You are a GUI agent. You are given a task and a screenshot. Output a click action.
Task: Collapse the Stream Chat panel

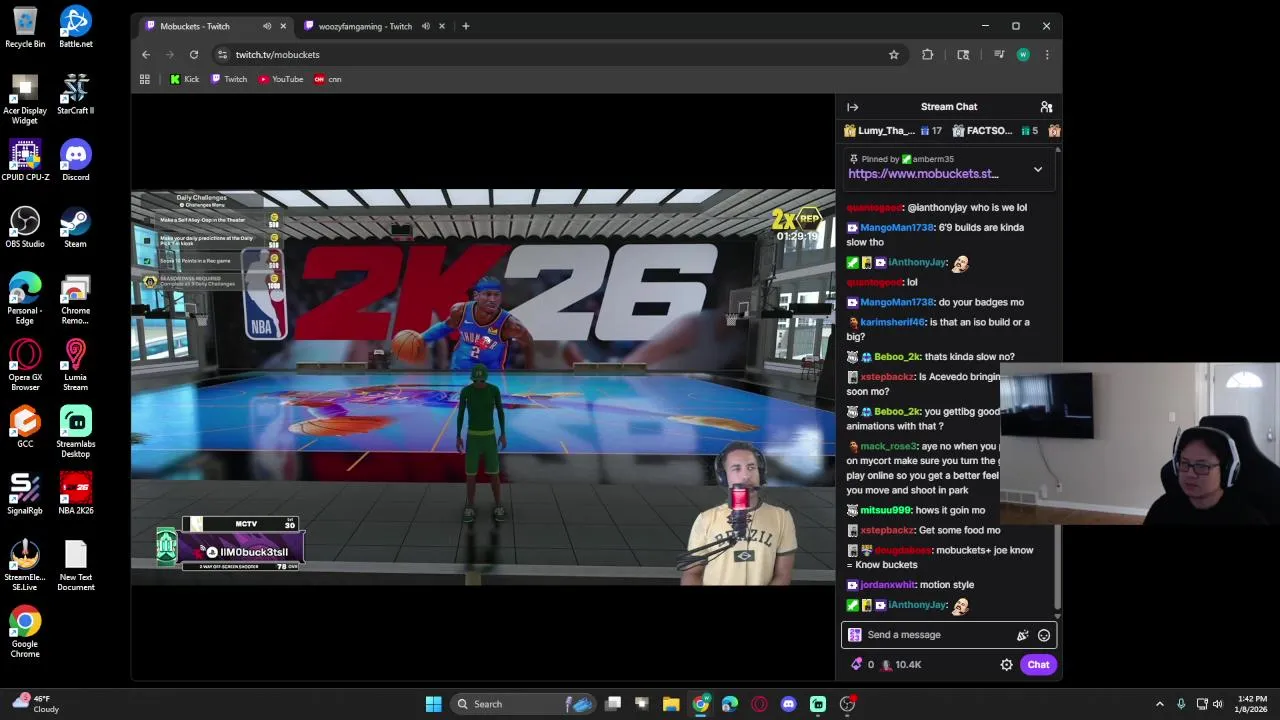coord(852,107)
